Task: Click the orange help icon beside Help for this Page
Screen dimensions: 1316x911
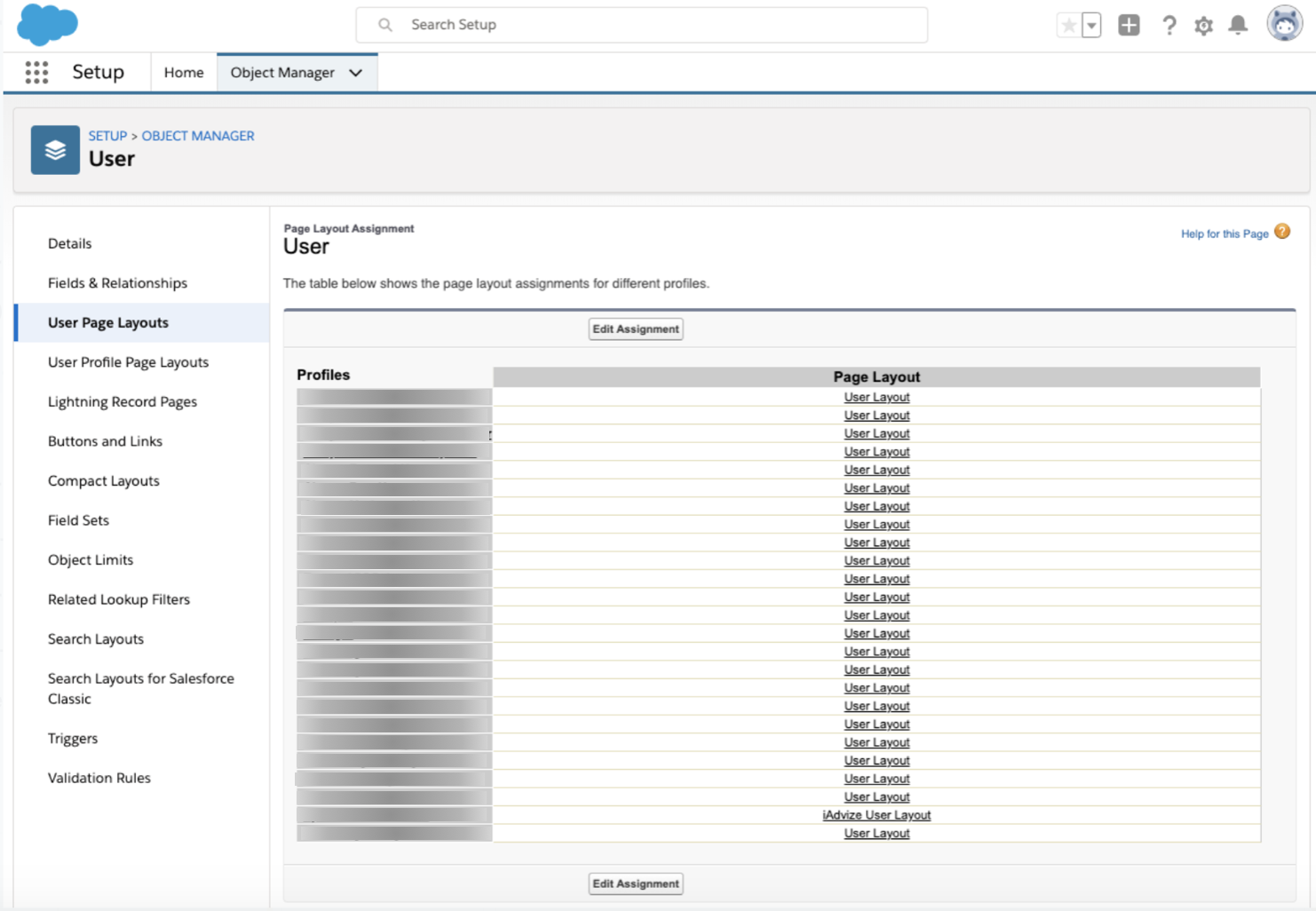Action: point(1282,232)
